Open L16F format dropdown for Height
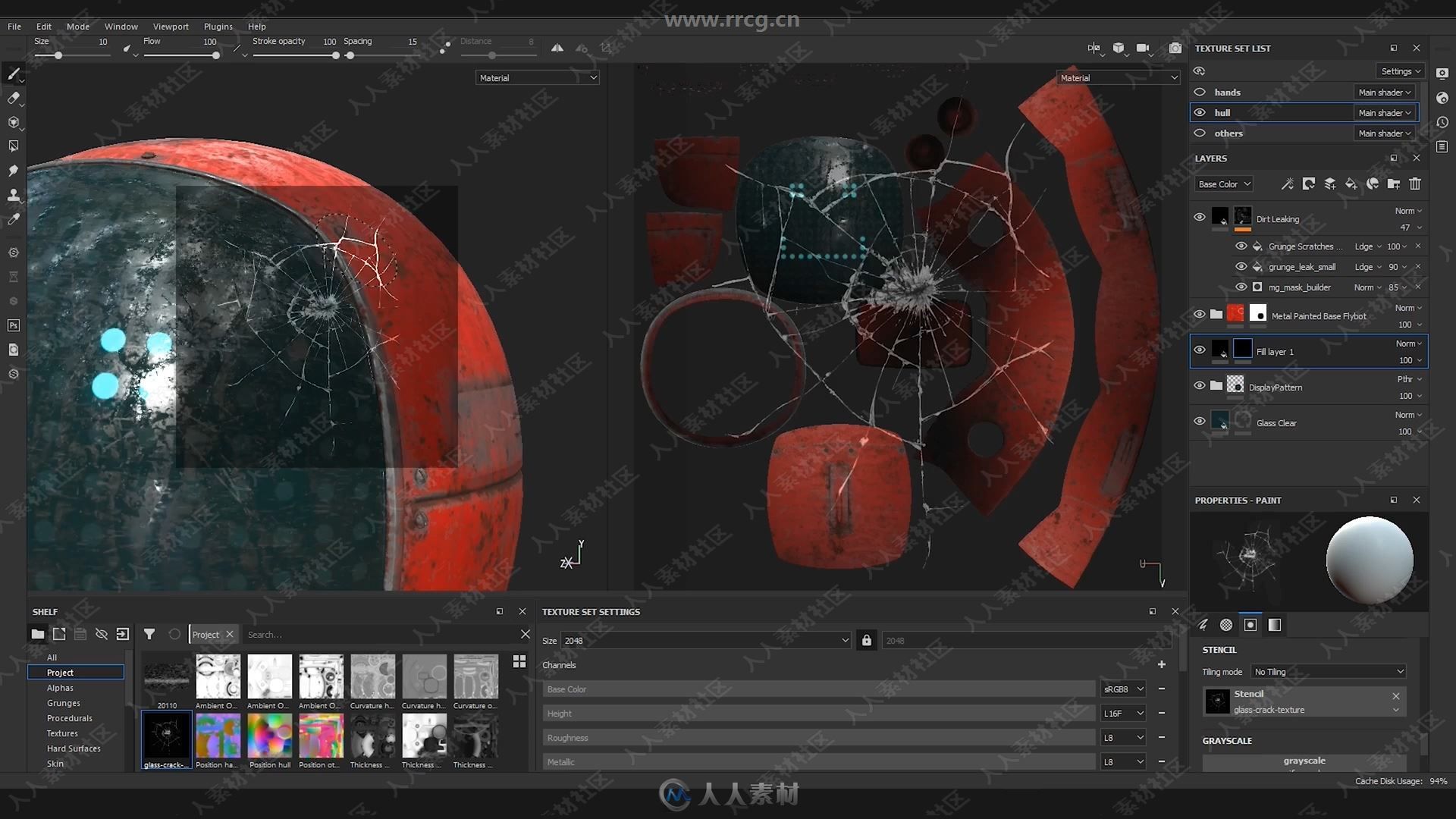Image resolution: width=1456 pixels, height=819 pixels. point(1123,714)
